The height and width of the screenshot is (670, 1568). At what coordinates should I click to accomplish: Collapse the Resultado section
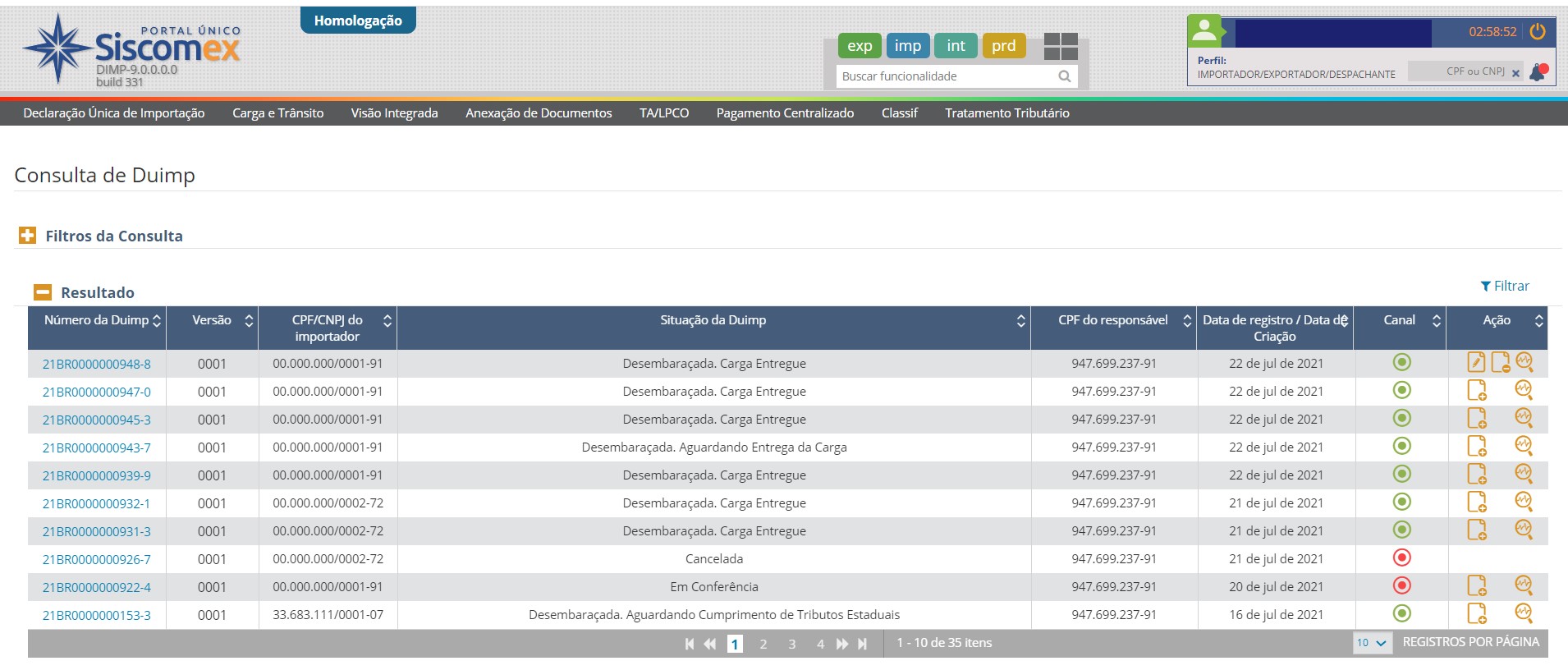click(x=42, y=292)
